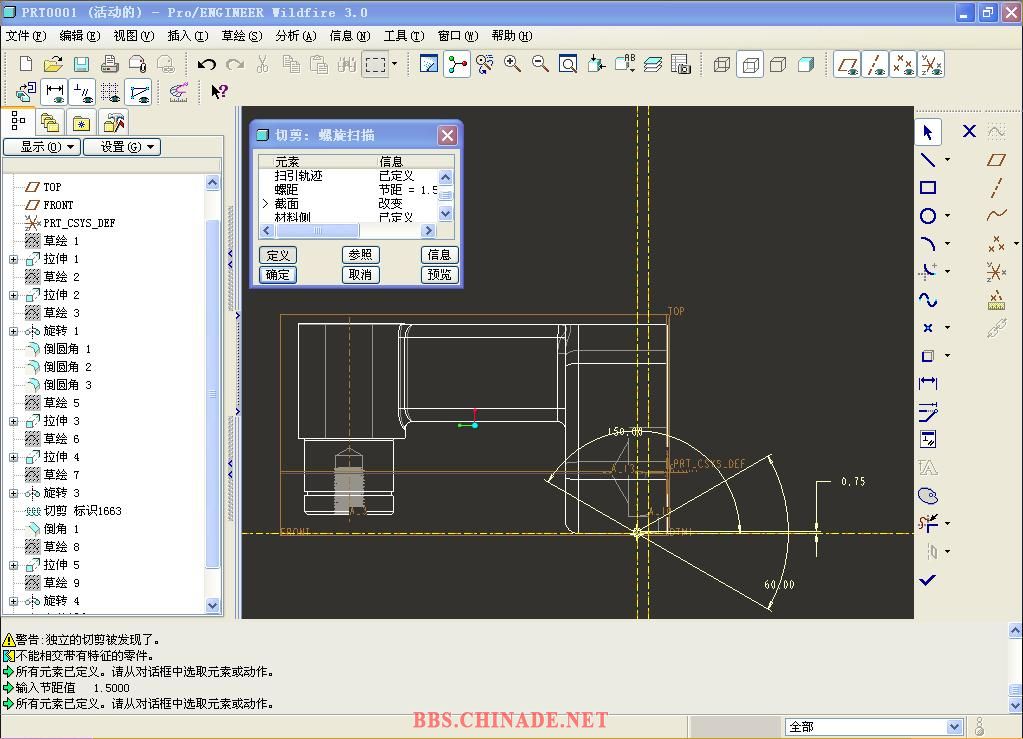Open the Line tool flyout arrow
Viewport: 1023px width, 739px height.
[x=947, y=160]
